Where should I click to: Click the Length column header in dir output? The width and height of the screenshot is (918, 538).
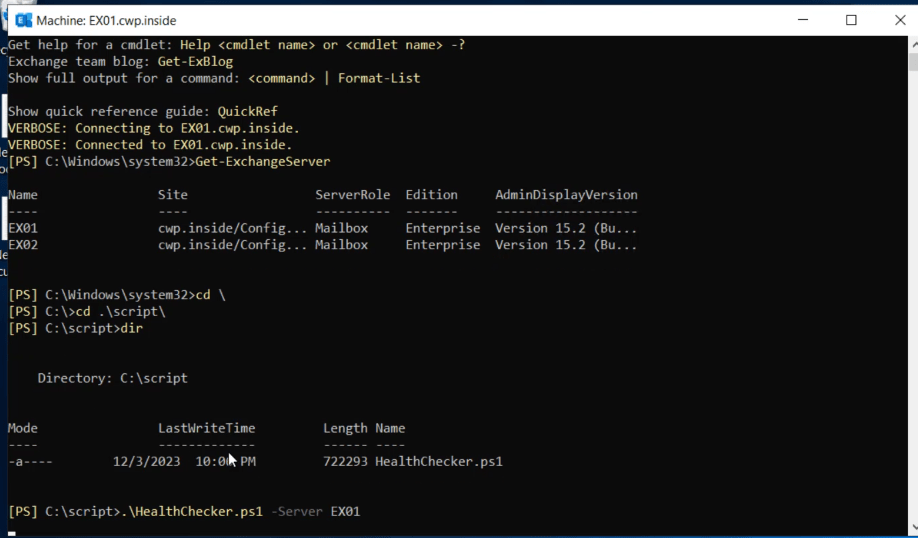(345, 428)
